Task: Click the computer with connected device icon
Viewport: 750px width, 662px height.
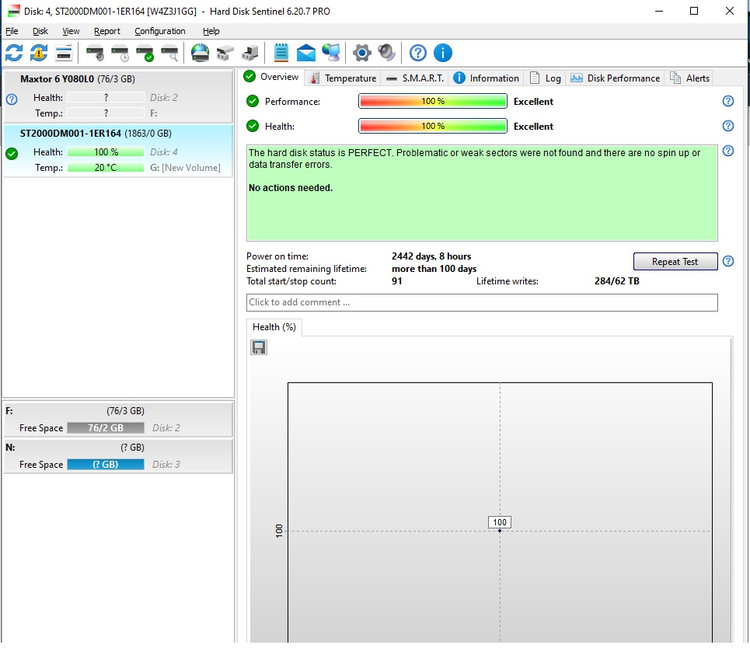Action: pos(250,53)
